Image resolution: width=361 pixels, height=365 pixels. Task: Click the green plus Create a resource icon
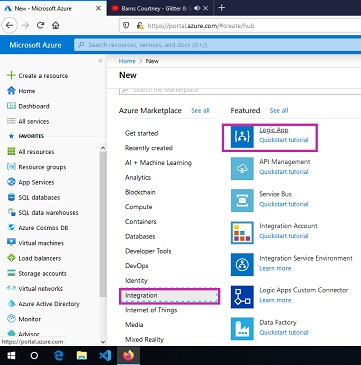point(11,75)
